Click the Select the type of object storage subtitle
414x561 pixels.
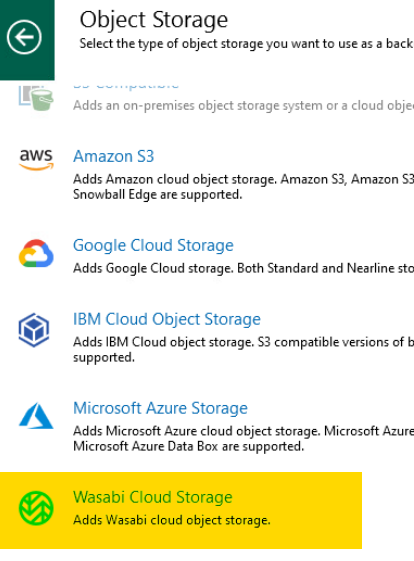(x=247, y=44)
